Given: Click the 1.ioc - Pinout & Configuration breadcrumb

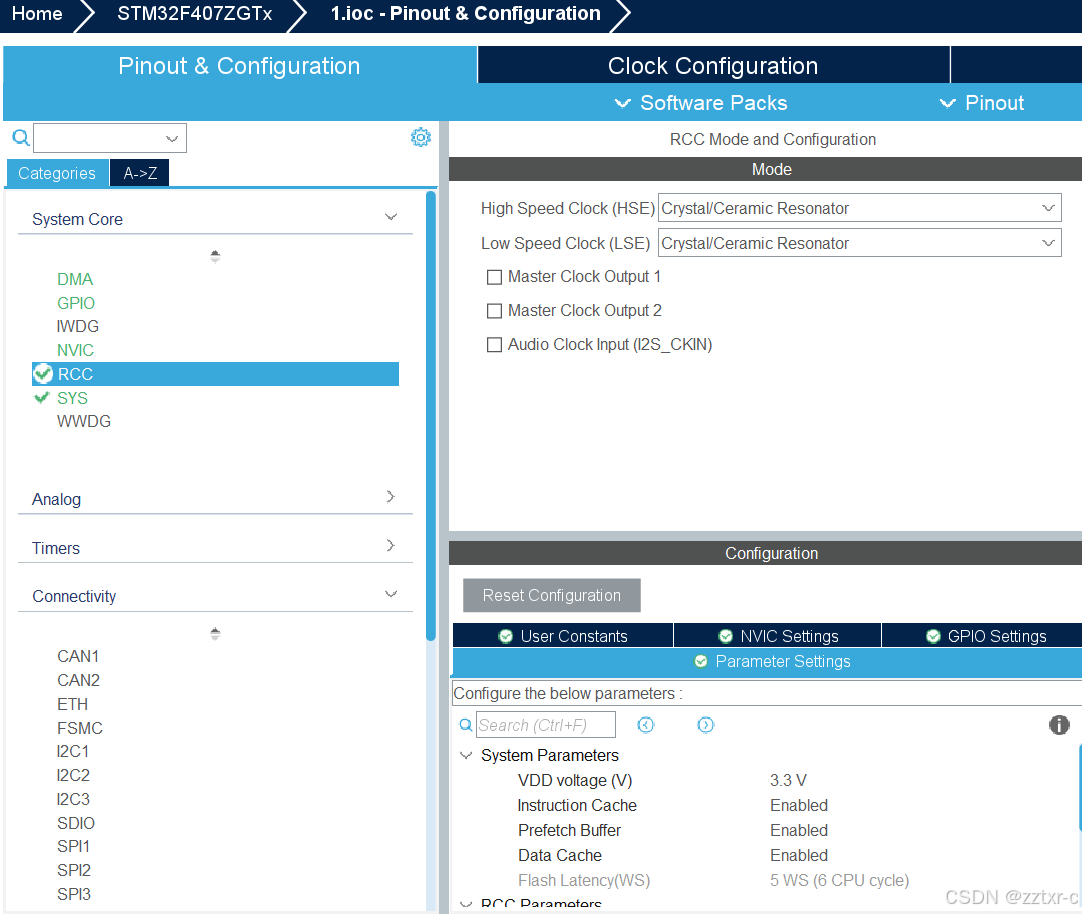Looking at the screenshot, I should pyautogui.click(x=466, y=14).
